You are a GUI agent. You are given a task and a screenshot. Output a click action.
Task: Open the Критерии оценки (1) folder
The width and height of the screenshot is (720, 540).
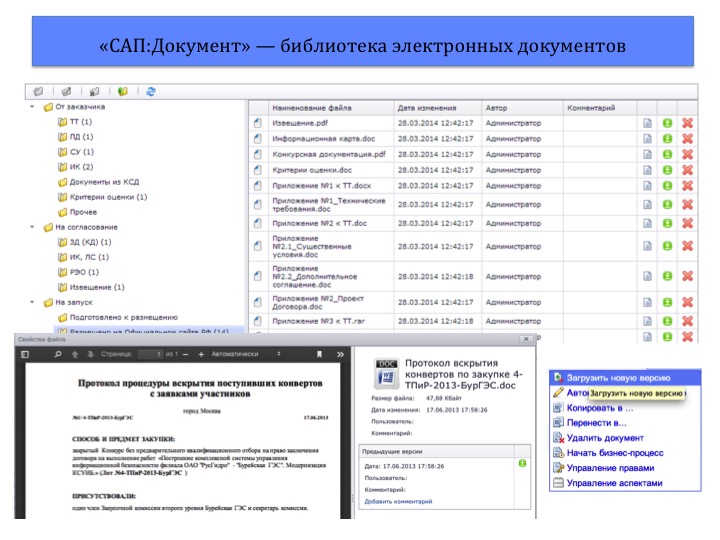point(102,197)
